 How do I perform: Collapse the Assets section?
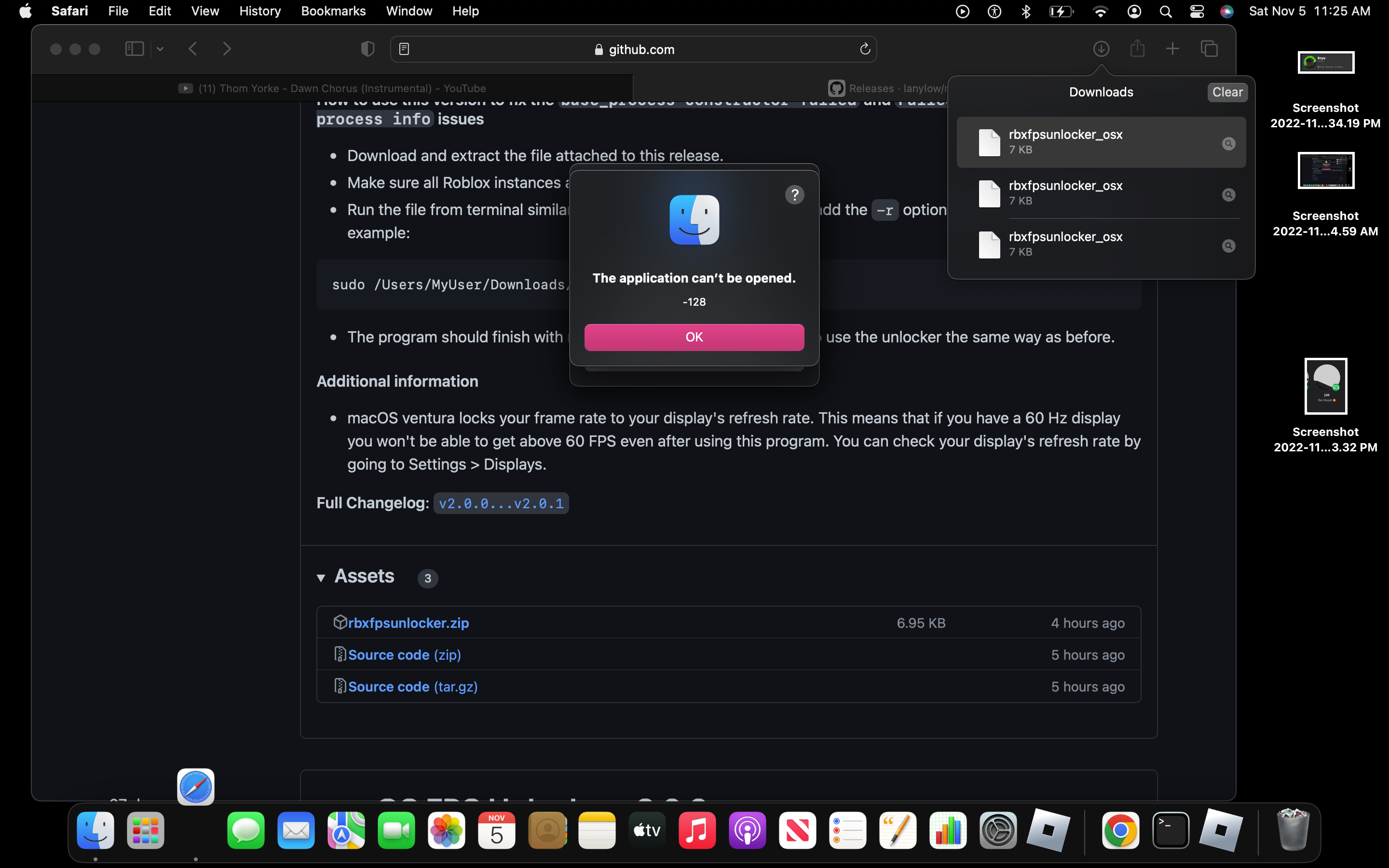322,578
